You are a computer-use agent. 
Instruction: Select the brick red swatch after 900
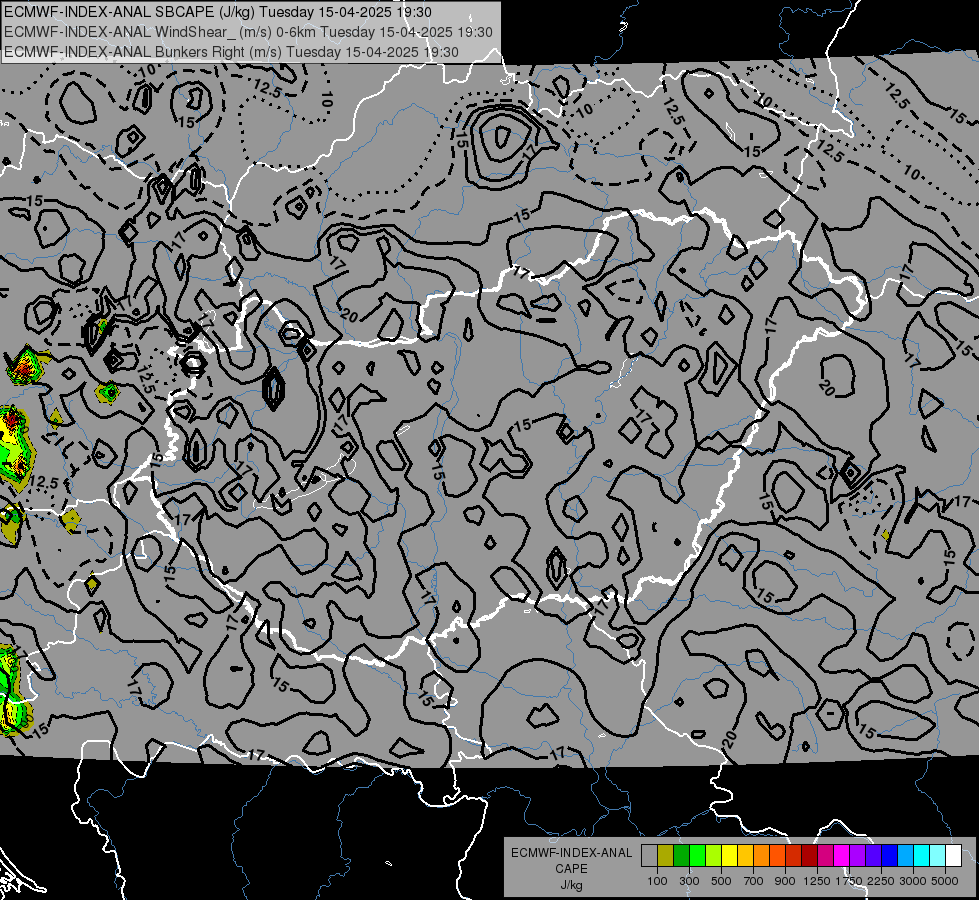(794, 856)
